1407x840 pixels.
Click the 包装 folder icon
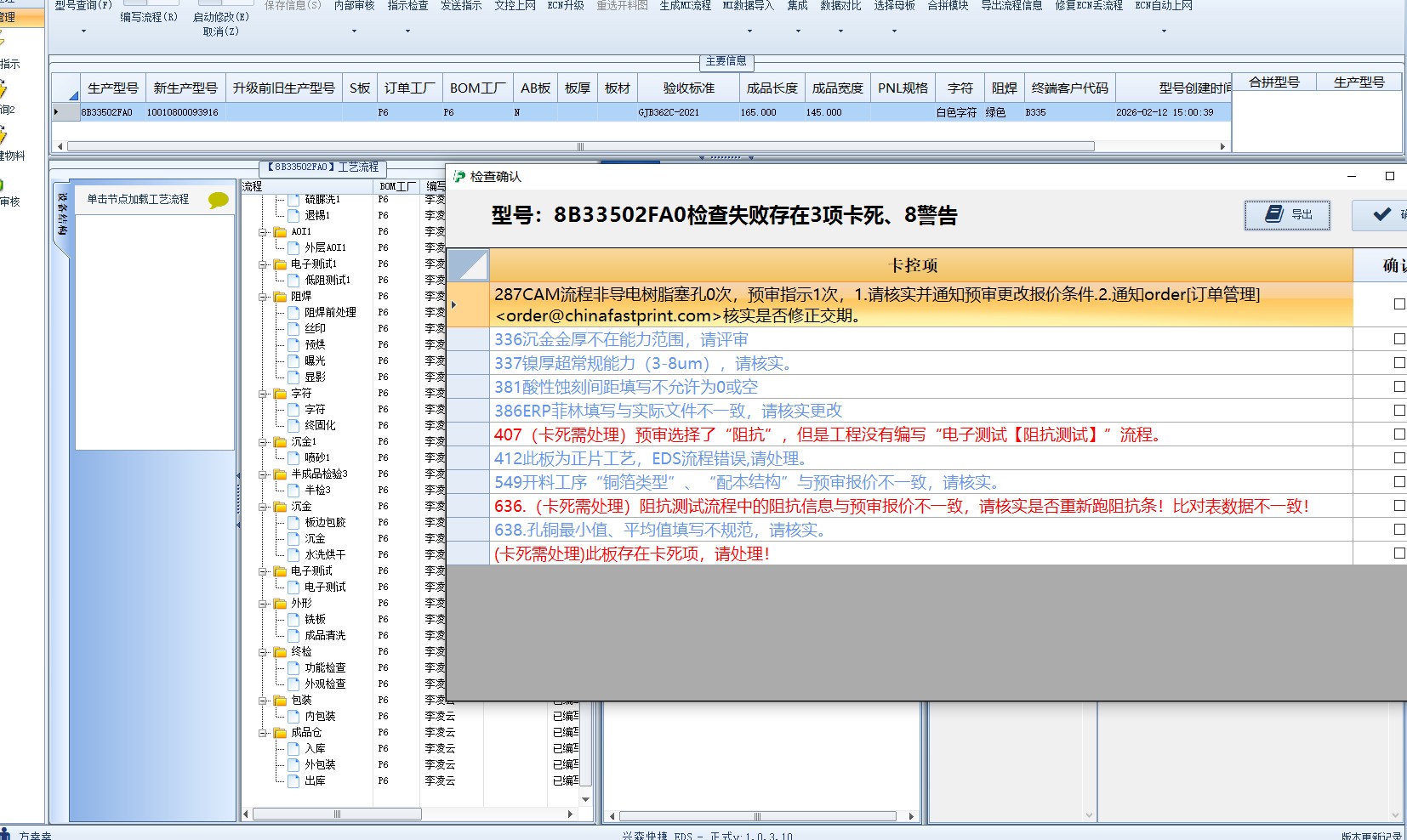(280, 700)
